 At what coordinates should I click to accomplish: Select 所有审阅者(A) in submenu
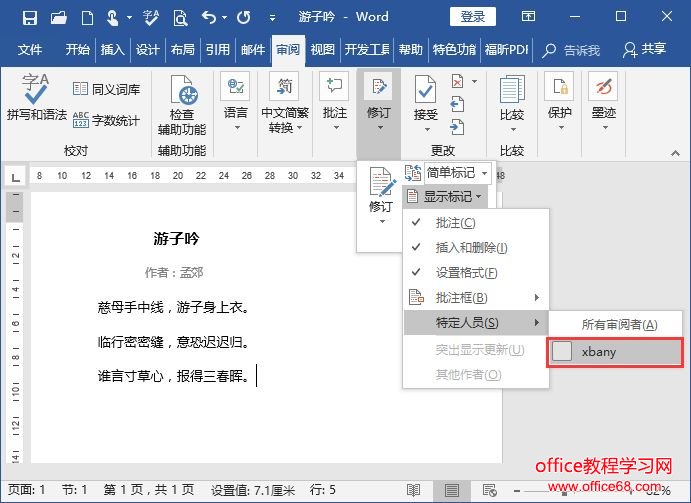(x=616, y=325)
